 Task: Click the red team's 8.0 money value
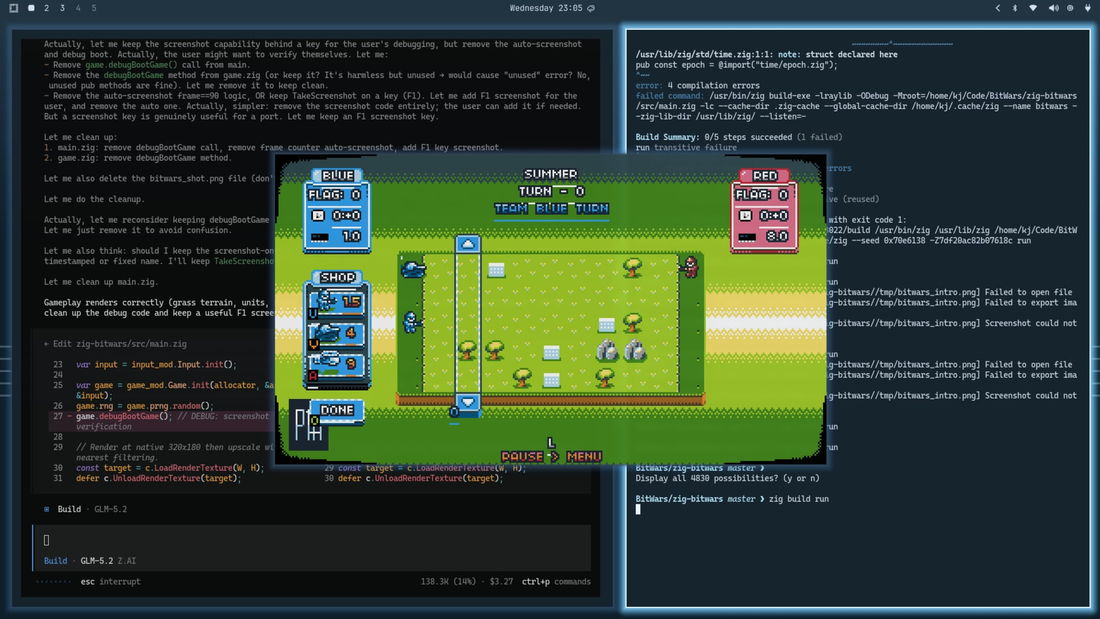click(777, 237)
